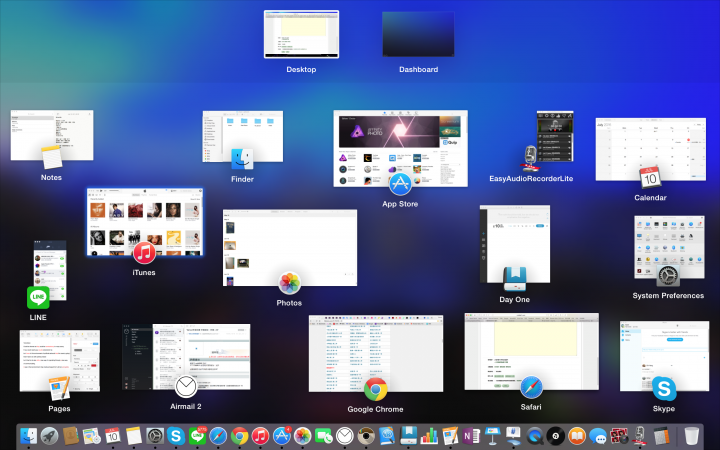
Task: Open the Maps icon in the dock
Action: click(92, 436)
